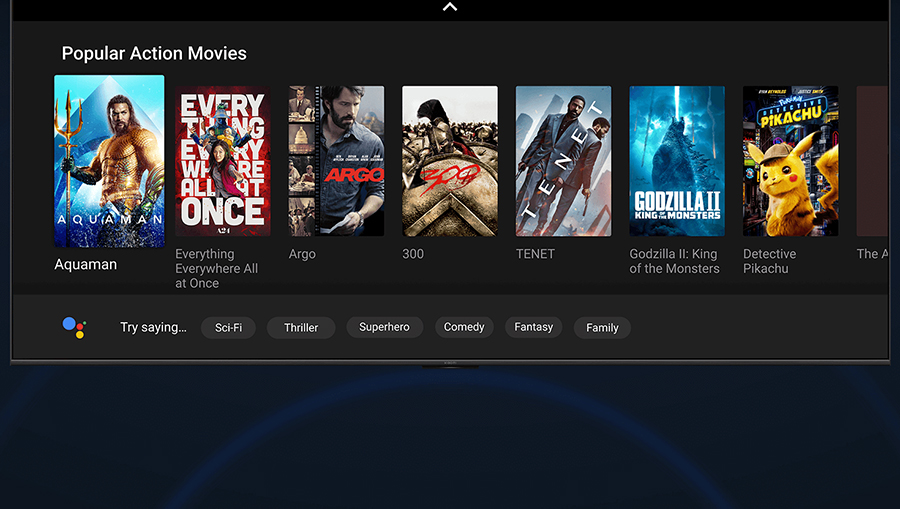Open the TENET movie poster
900x509 pixels.
564,161
